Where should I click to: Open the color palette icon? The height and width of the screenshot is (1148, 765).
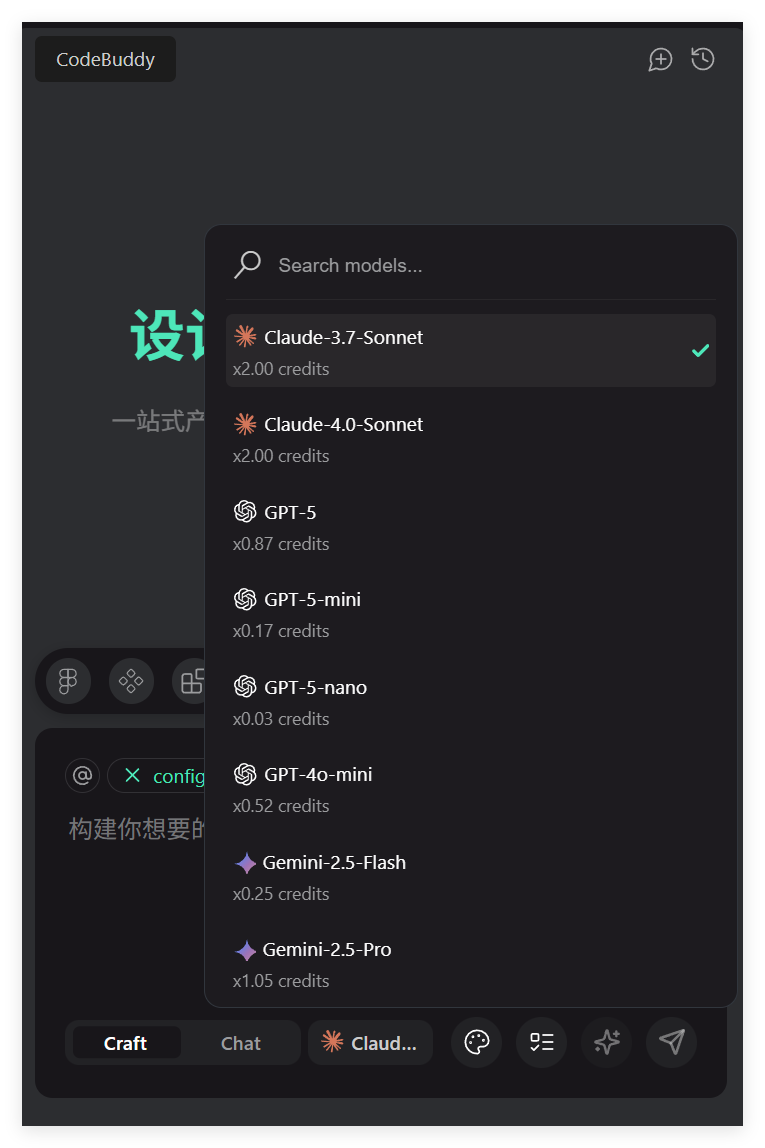coord(477,1042)
